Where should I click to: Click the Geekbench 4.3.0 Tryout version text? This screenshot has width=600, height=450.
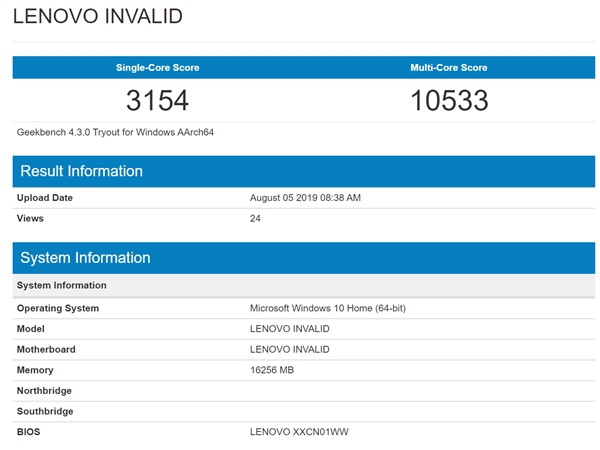tap(115, 132)
